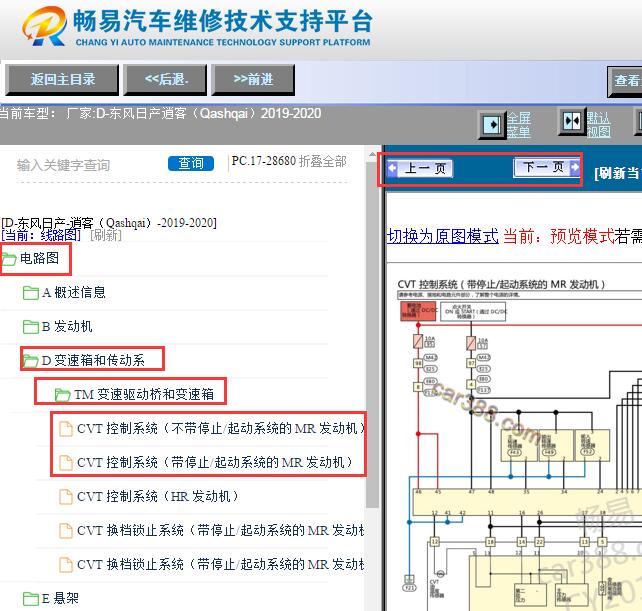Click document icon for HR 发动机 entry
642x611 pixels.
[66, 497]
